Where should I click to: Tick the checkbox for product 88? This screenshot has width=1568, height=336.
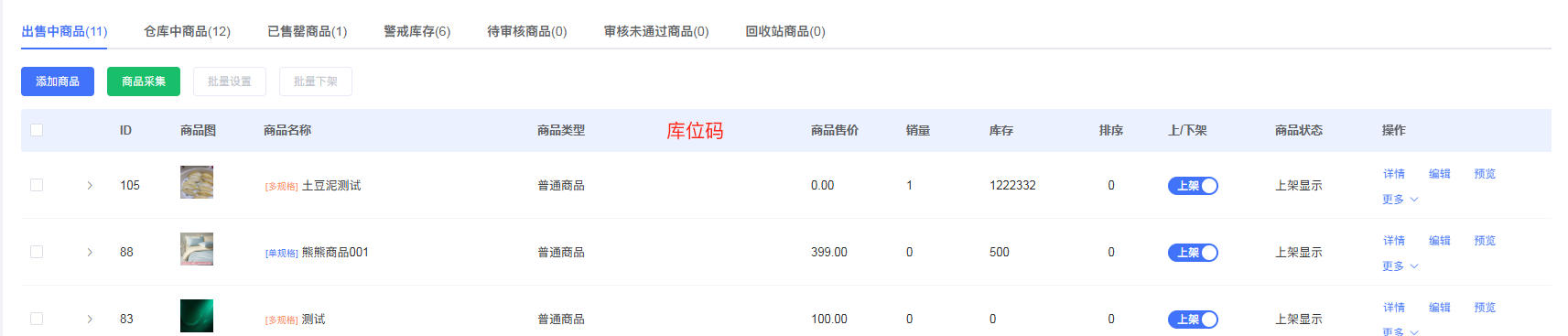coord(37,252)
